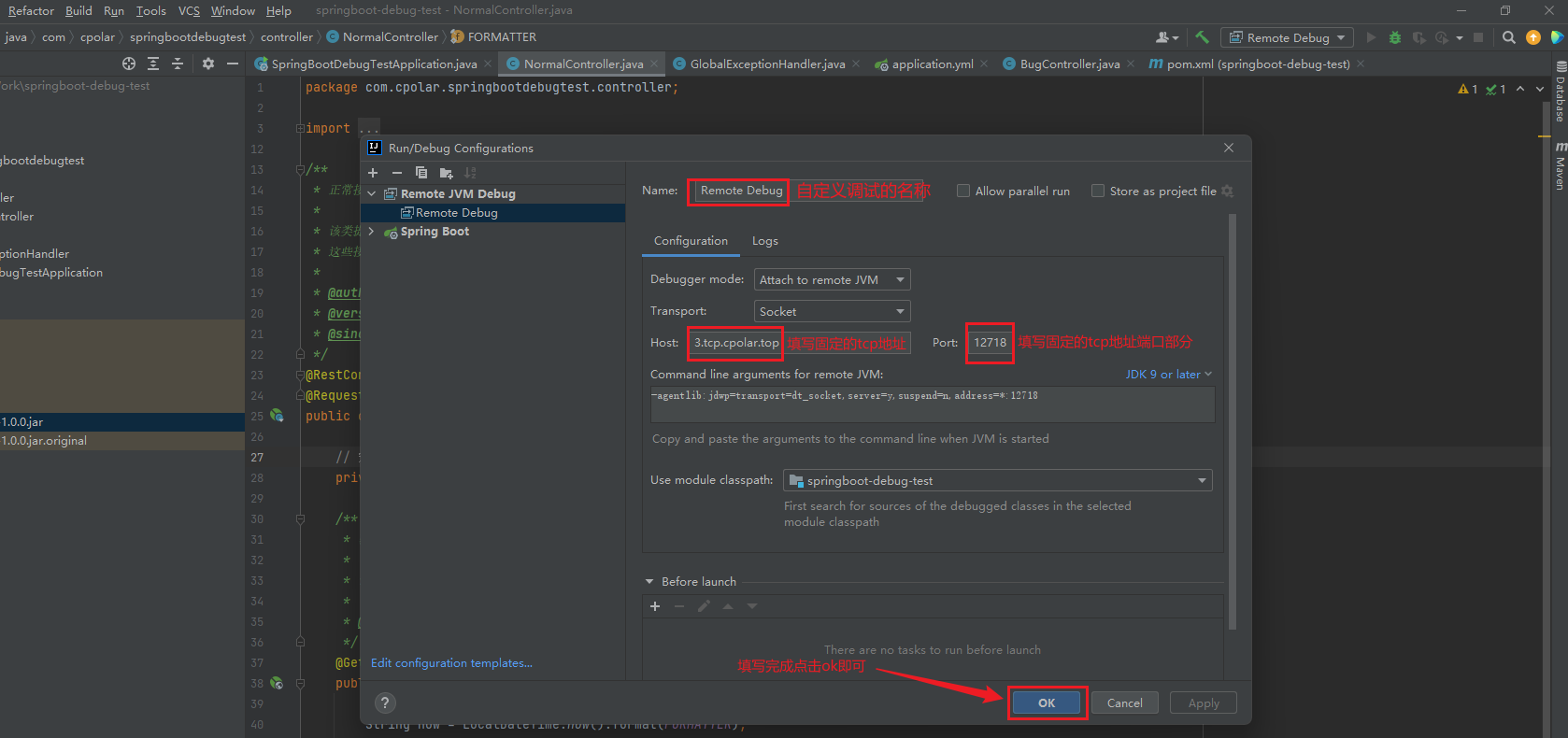
Task: Click the Add New Configuration plus icon
Action: [373, 173]
